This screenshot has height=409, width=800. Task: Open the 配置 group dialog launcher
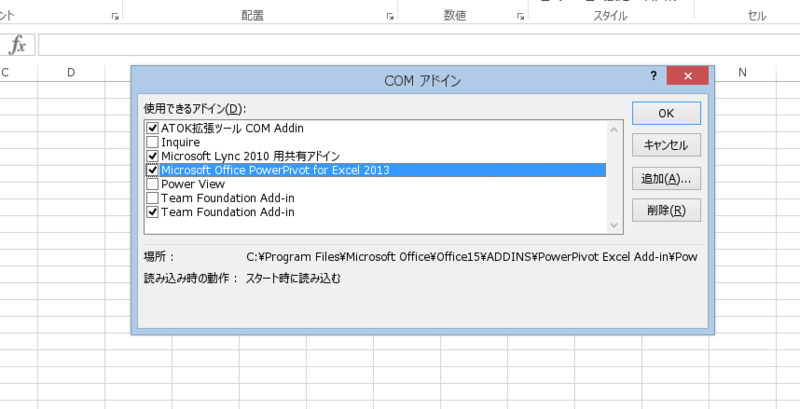coord(390,17)
